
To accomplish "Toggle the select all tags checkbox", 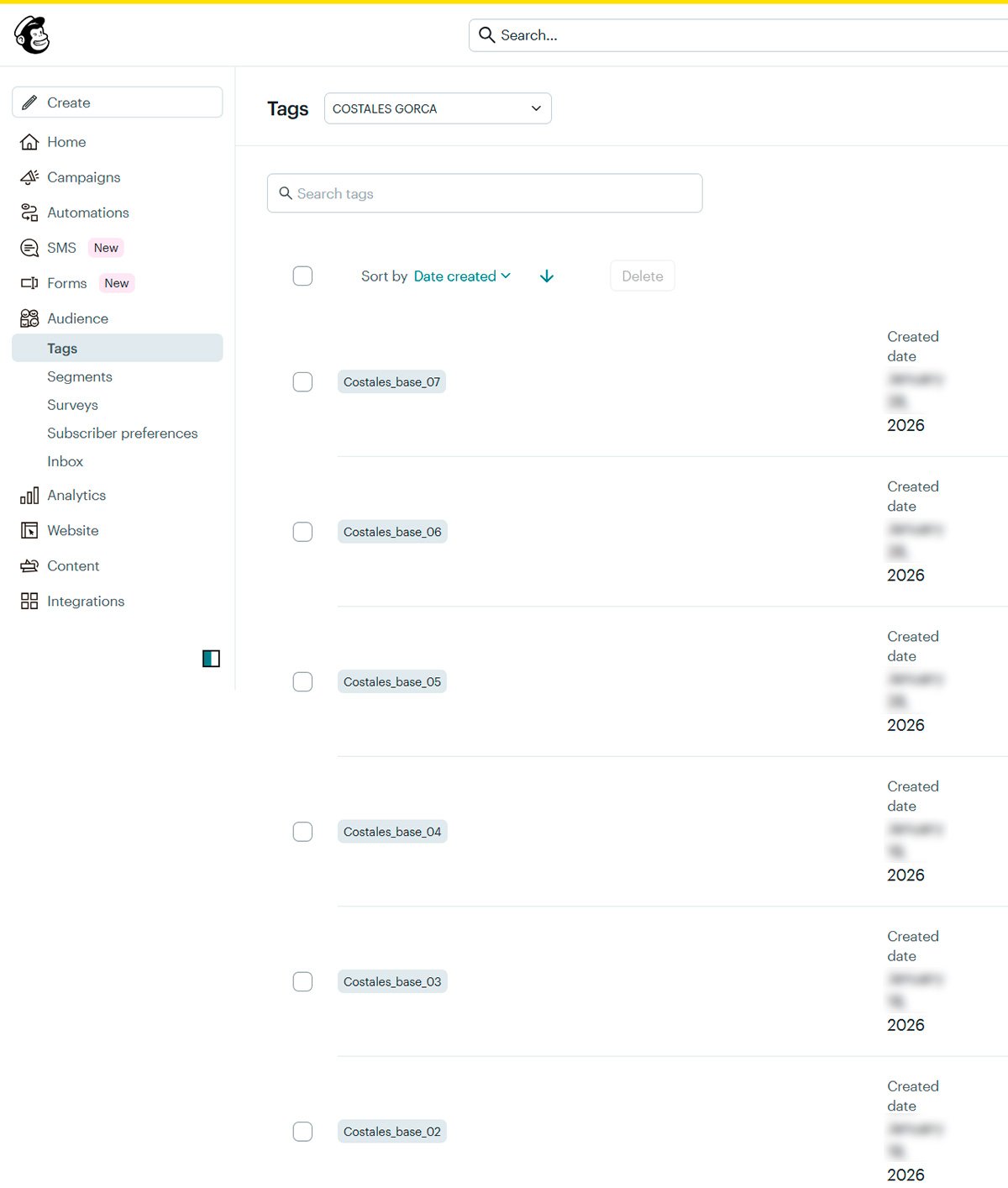I will point(302,276).
